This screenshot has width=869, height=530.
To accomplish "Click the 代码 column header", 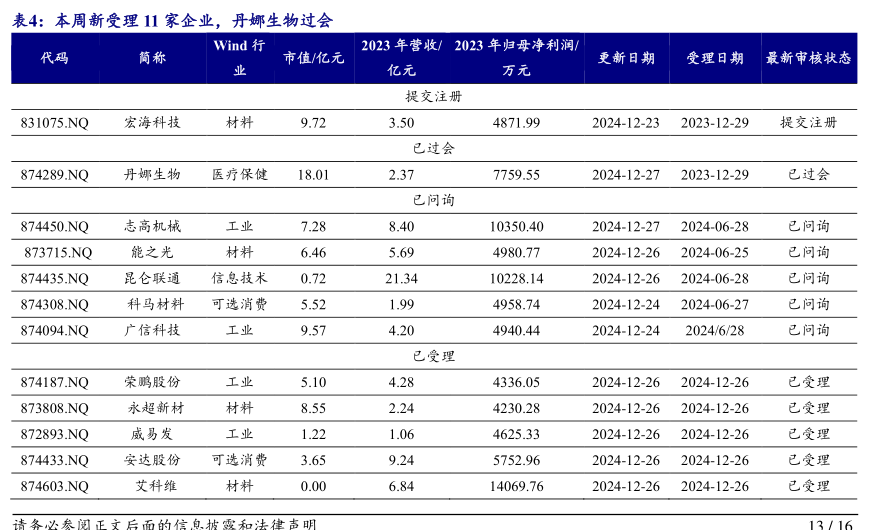I will 54,58.
